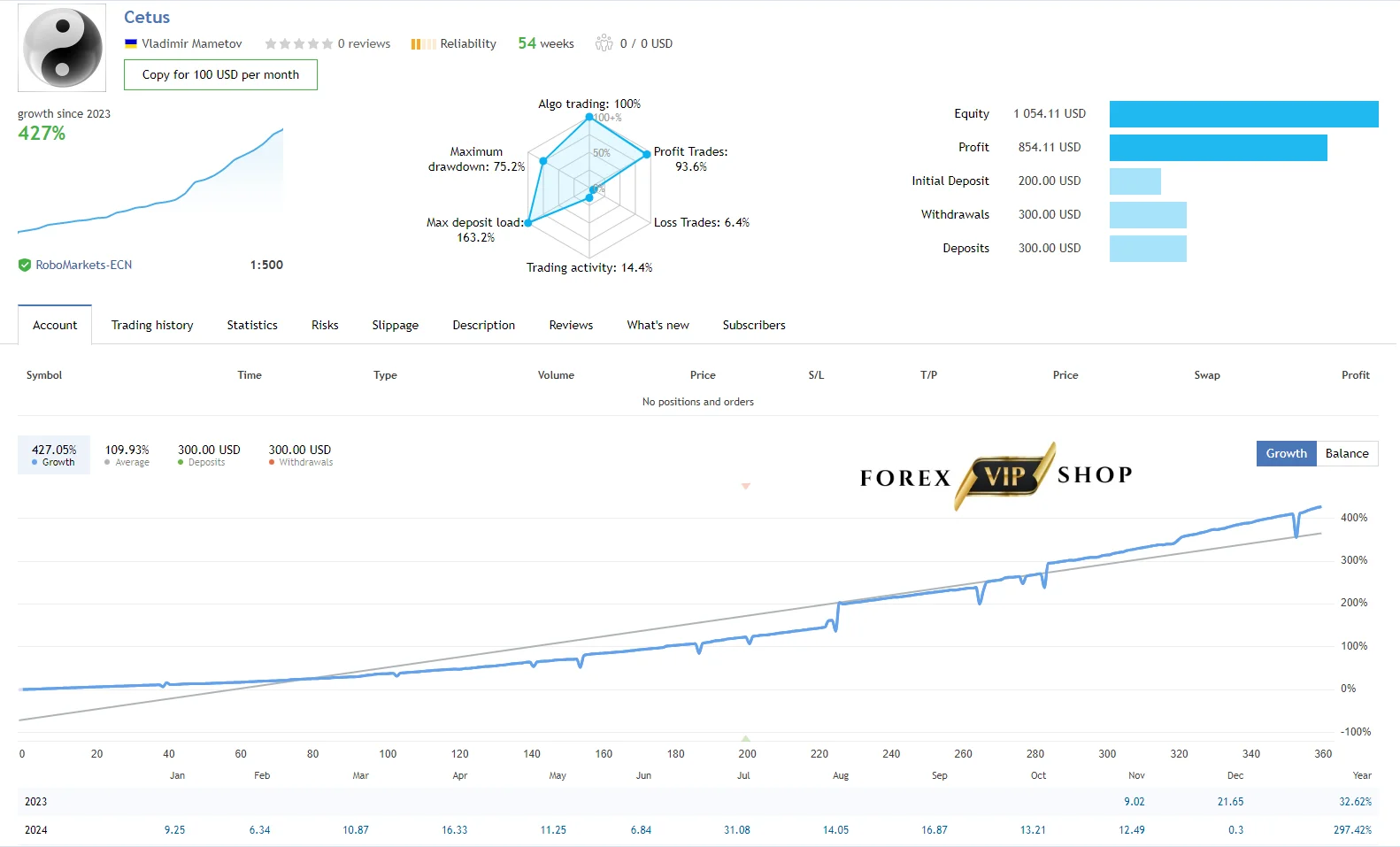1400x847 pixels.
Task: Click the Initial Deposit light blue bar
Action: [x=1135, y=181]
